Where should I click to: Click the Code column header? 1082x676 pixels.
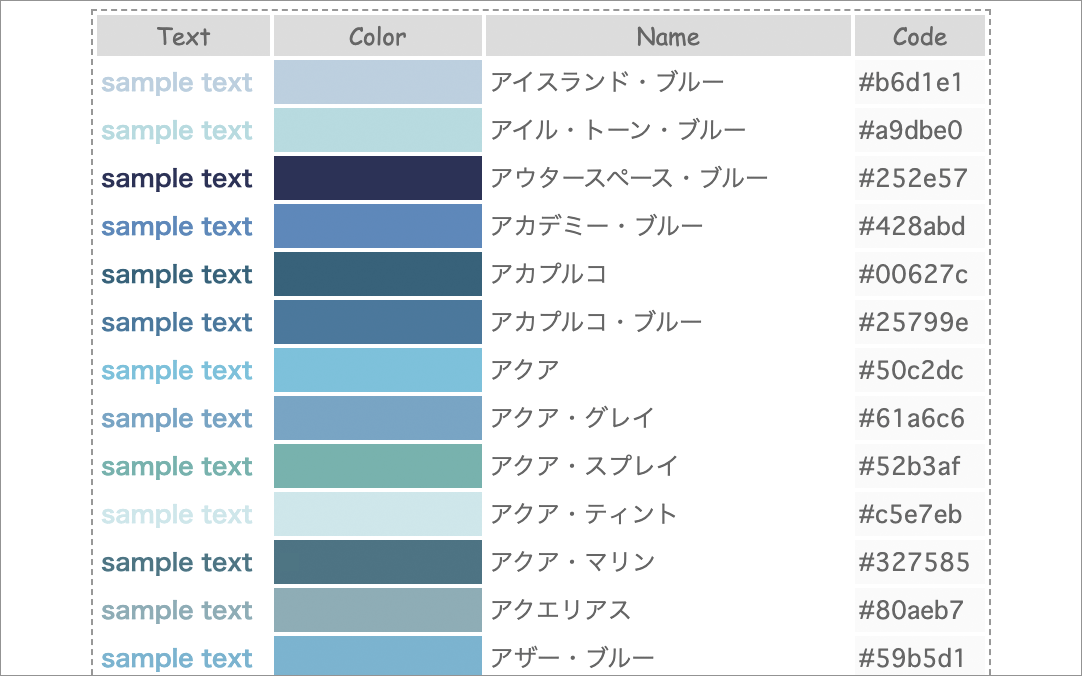point(920,37)
